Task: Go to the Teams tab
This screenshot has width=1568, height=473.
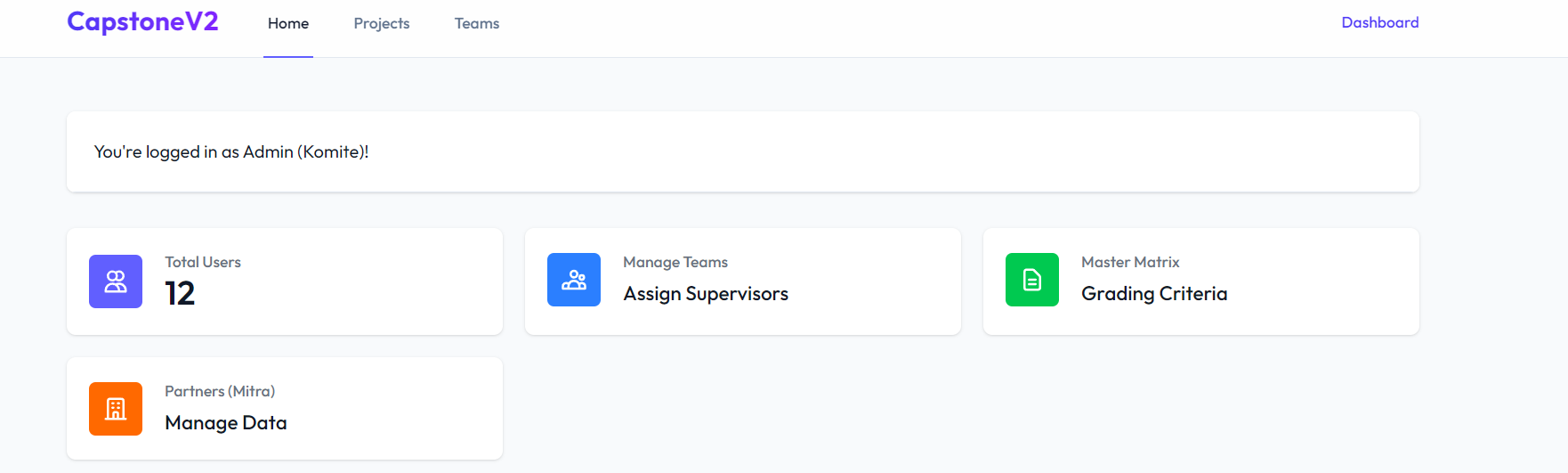Action: 477,23
